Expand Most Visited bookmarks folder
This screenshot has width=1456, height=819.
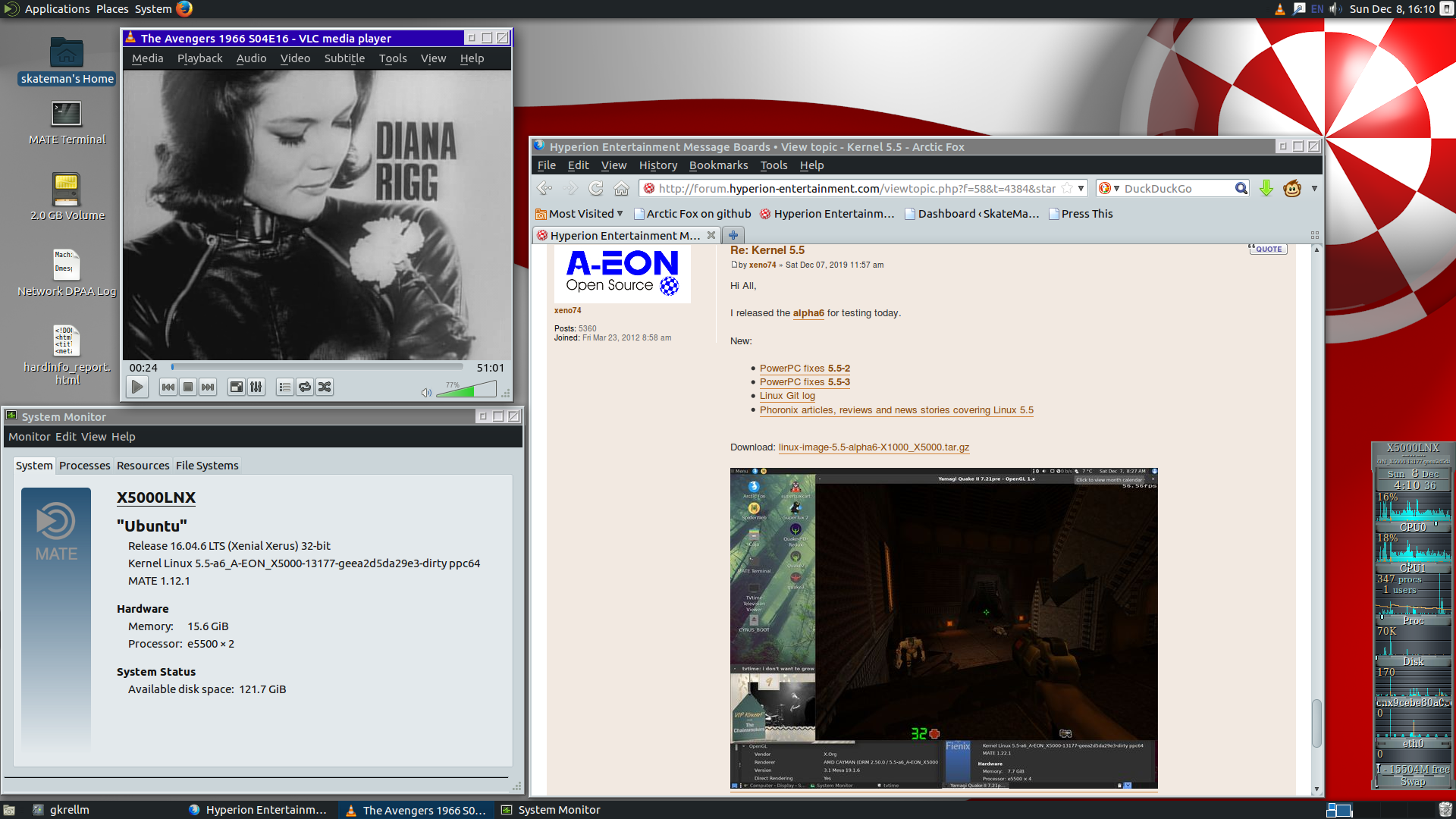pyautogui.click(x=579, y=214)
